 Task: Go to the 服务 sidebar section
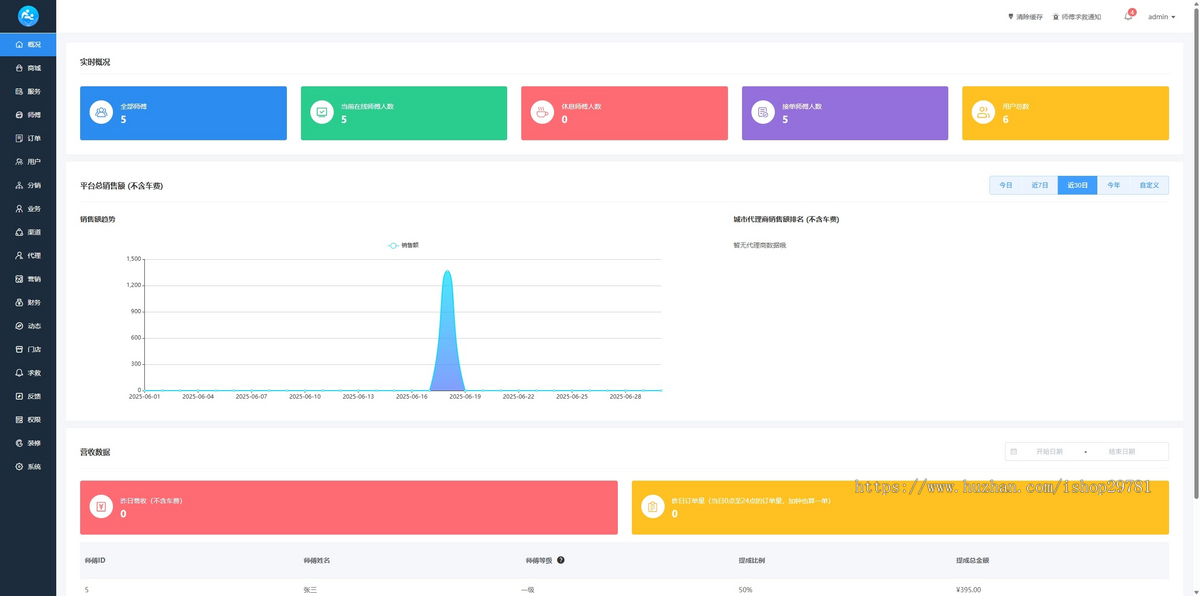coord(28,91)
